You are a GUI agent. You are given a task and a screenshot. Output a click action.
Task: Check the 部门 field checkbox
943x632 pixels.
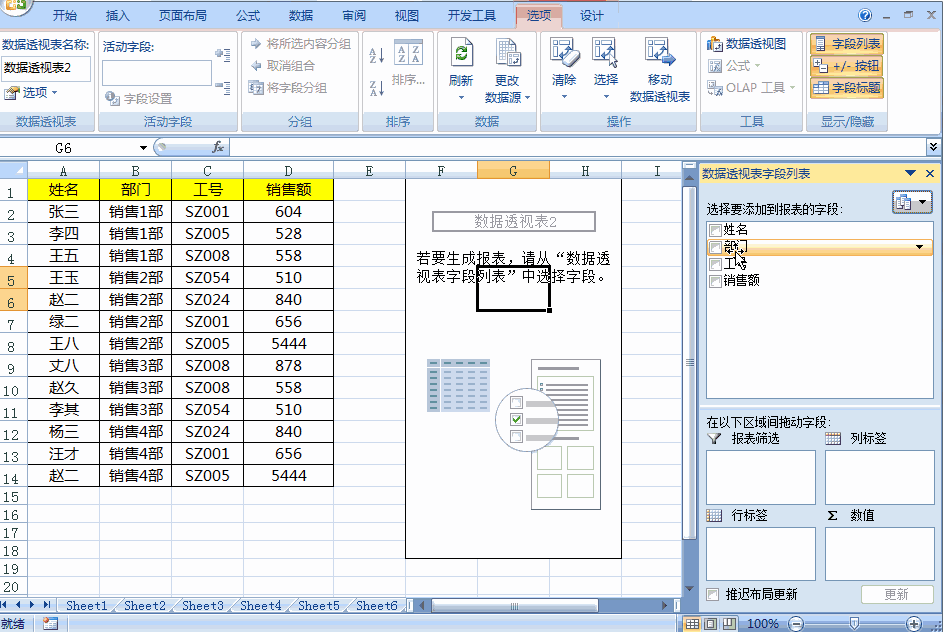(715, 247)
